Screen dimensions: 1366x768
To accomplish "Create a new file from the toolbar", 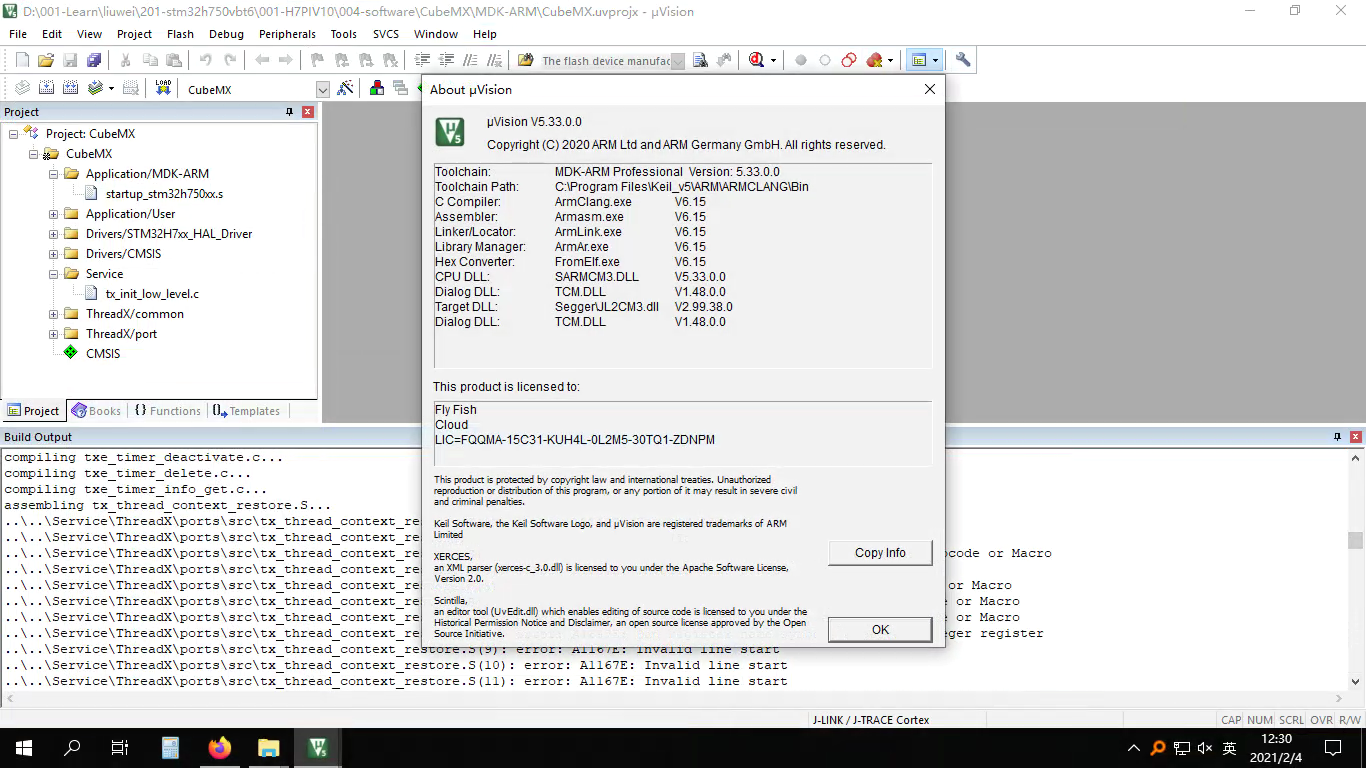I will [22, 60].
